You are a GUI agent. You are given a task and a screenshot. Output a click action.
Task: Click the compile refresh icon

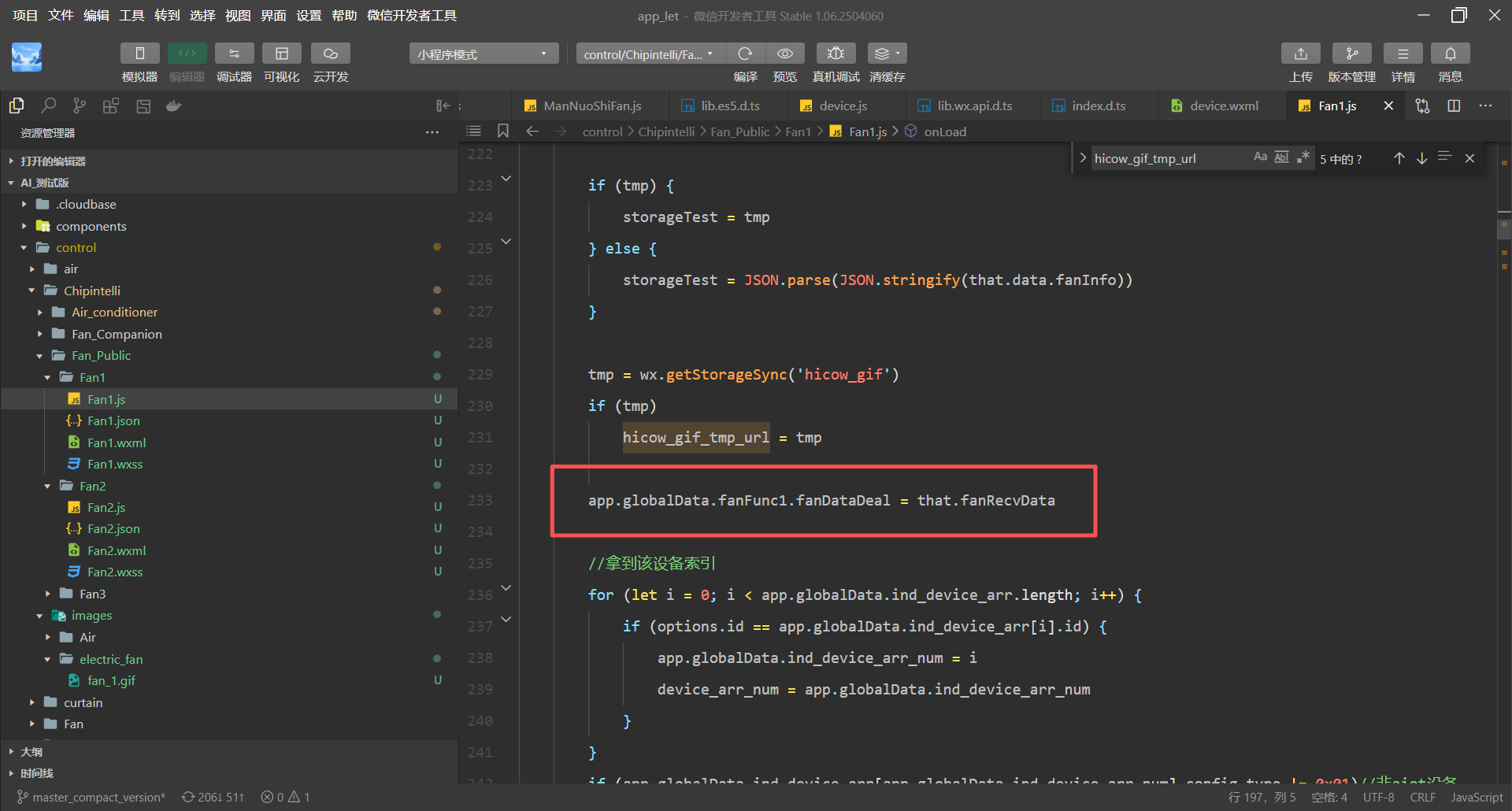[x=745, y=54]
